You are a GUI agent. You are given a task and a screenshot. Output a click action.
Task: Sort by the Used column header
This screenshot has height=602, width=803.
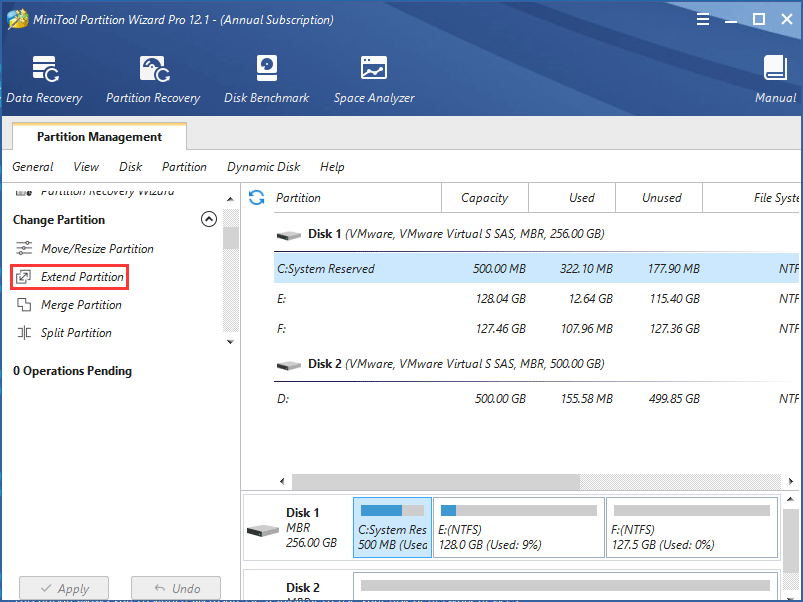coord(572,198)
